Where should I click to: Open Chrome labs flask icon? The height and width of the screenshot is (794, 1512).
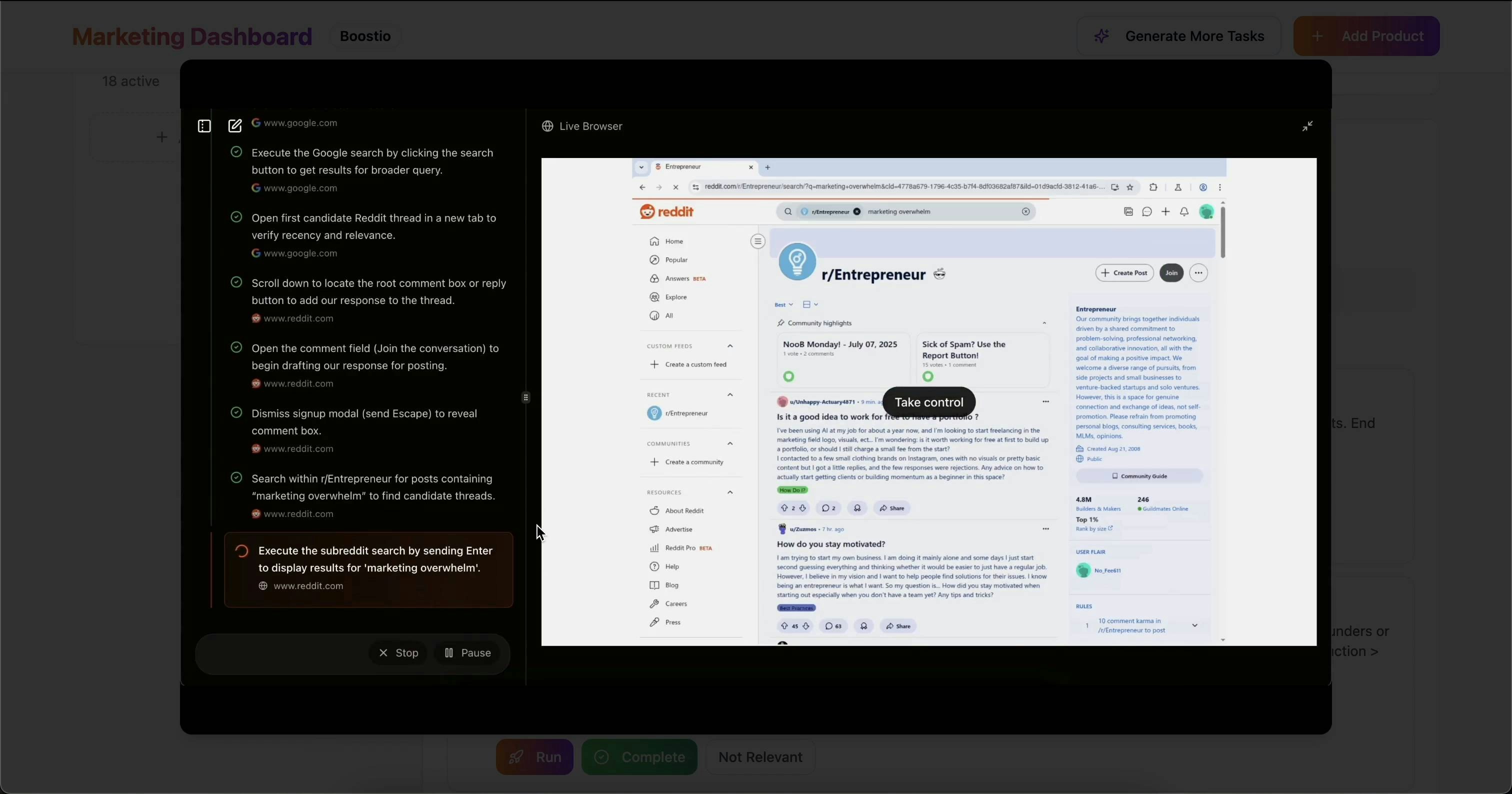point(1177,187)
